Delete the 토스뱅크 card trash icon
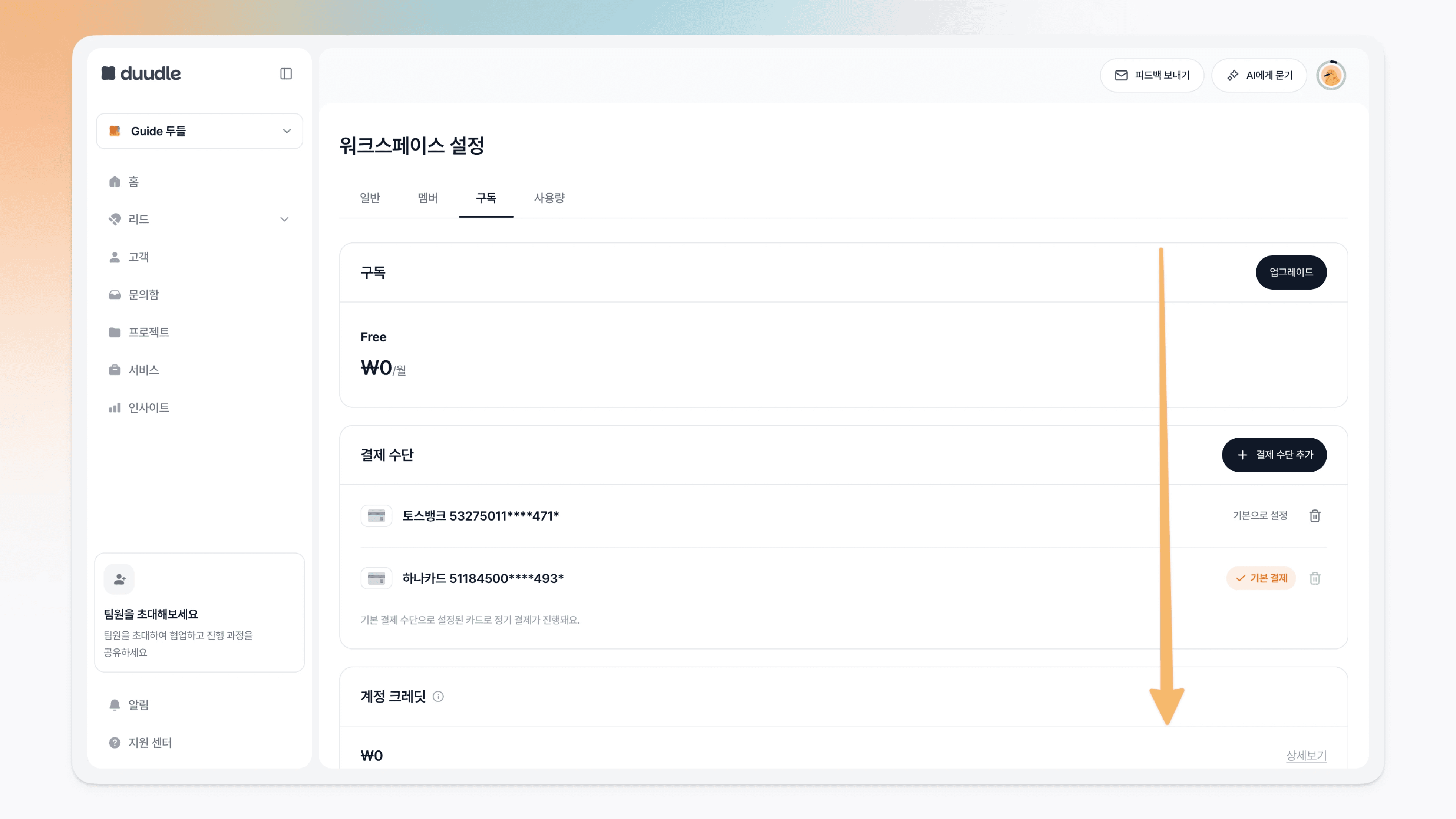This screenshot has height=819, width=1456. click(1315, 516)
